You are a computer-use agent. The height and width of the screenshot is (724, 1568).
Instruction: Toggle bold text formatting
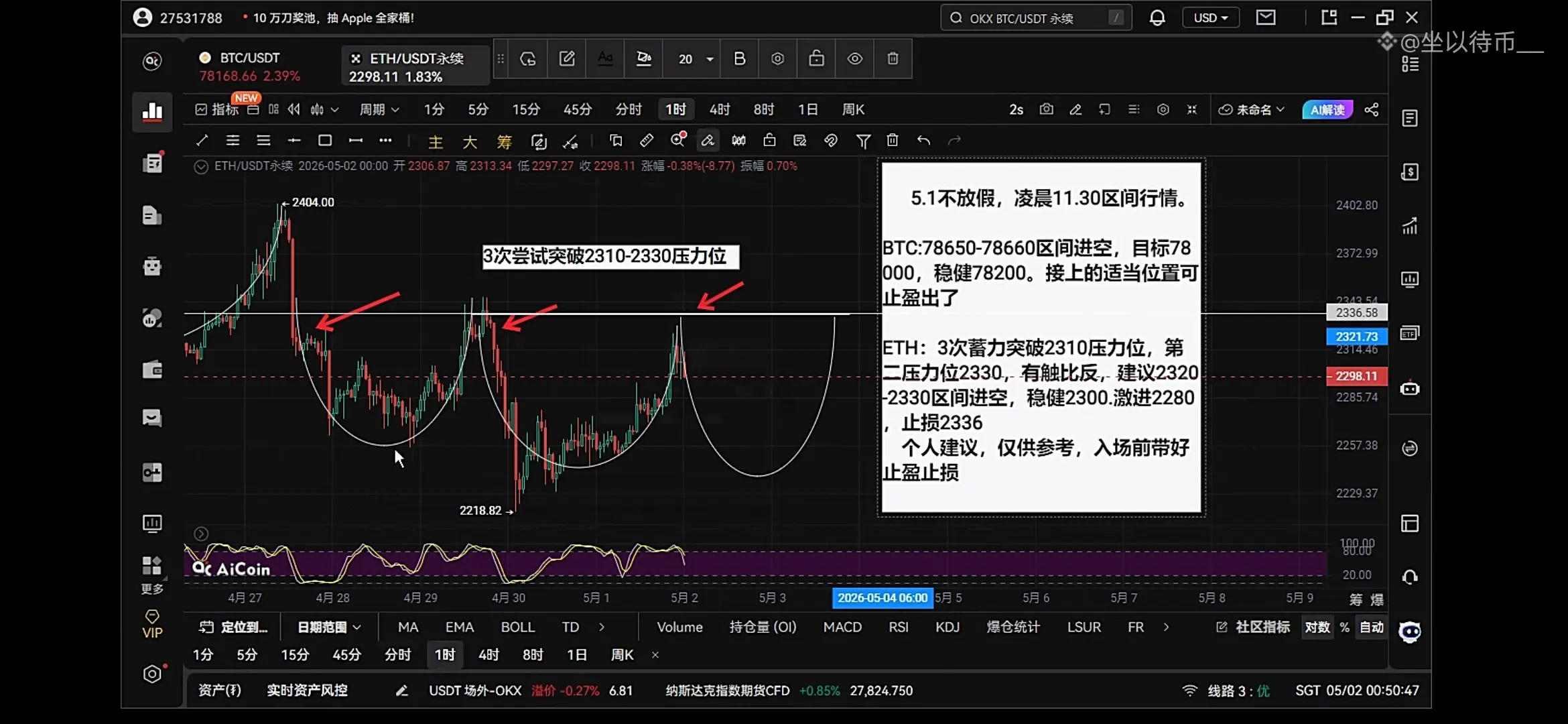coord(740,59)
